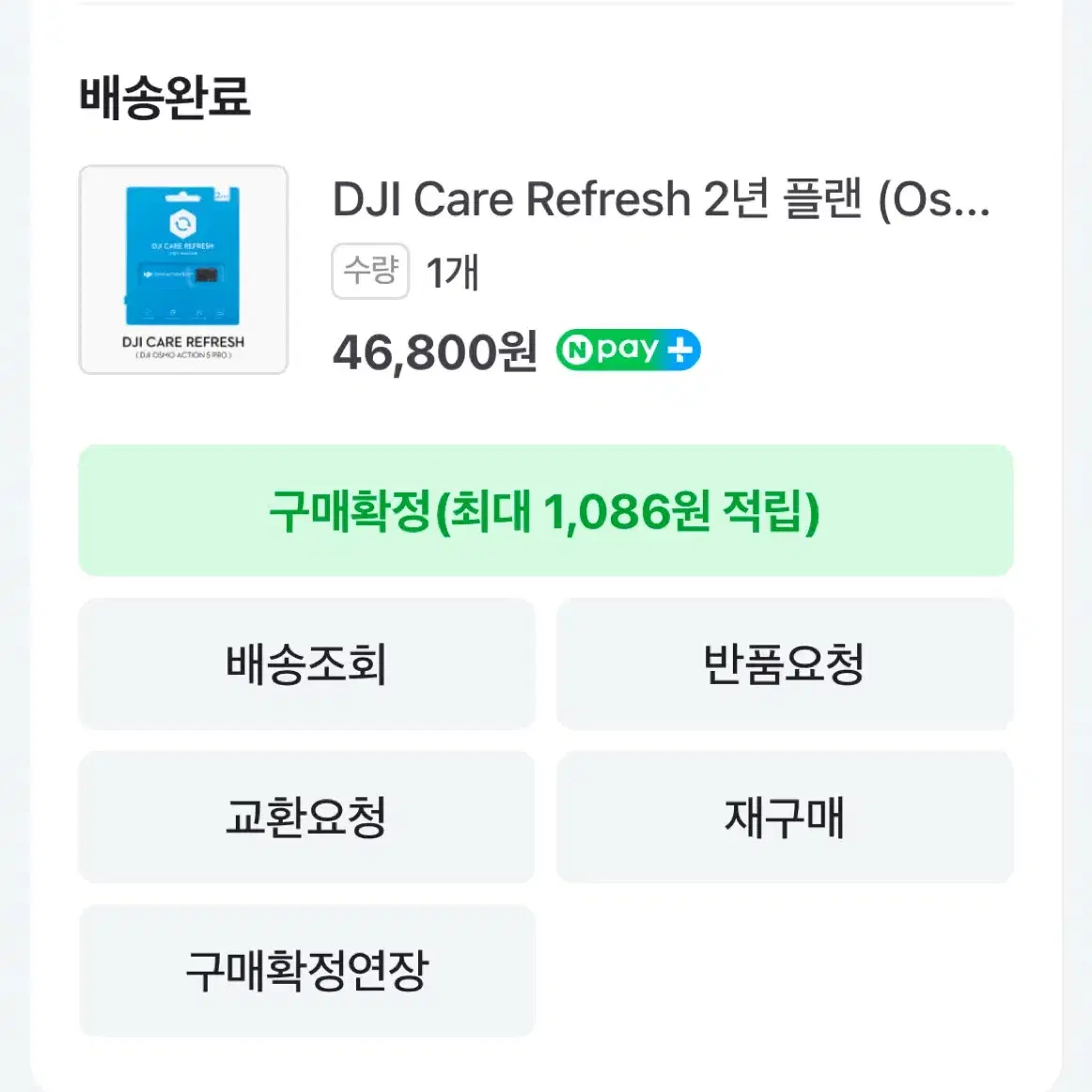
Task: Tap the 배송완료 status heading
Action: tap(165, 97)
